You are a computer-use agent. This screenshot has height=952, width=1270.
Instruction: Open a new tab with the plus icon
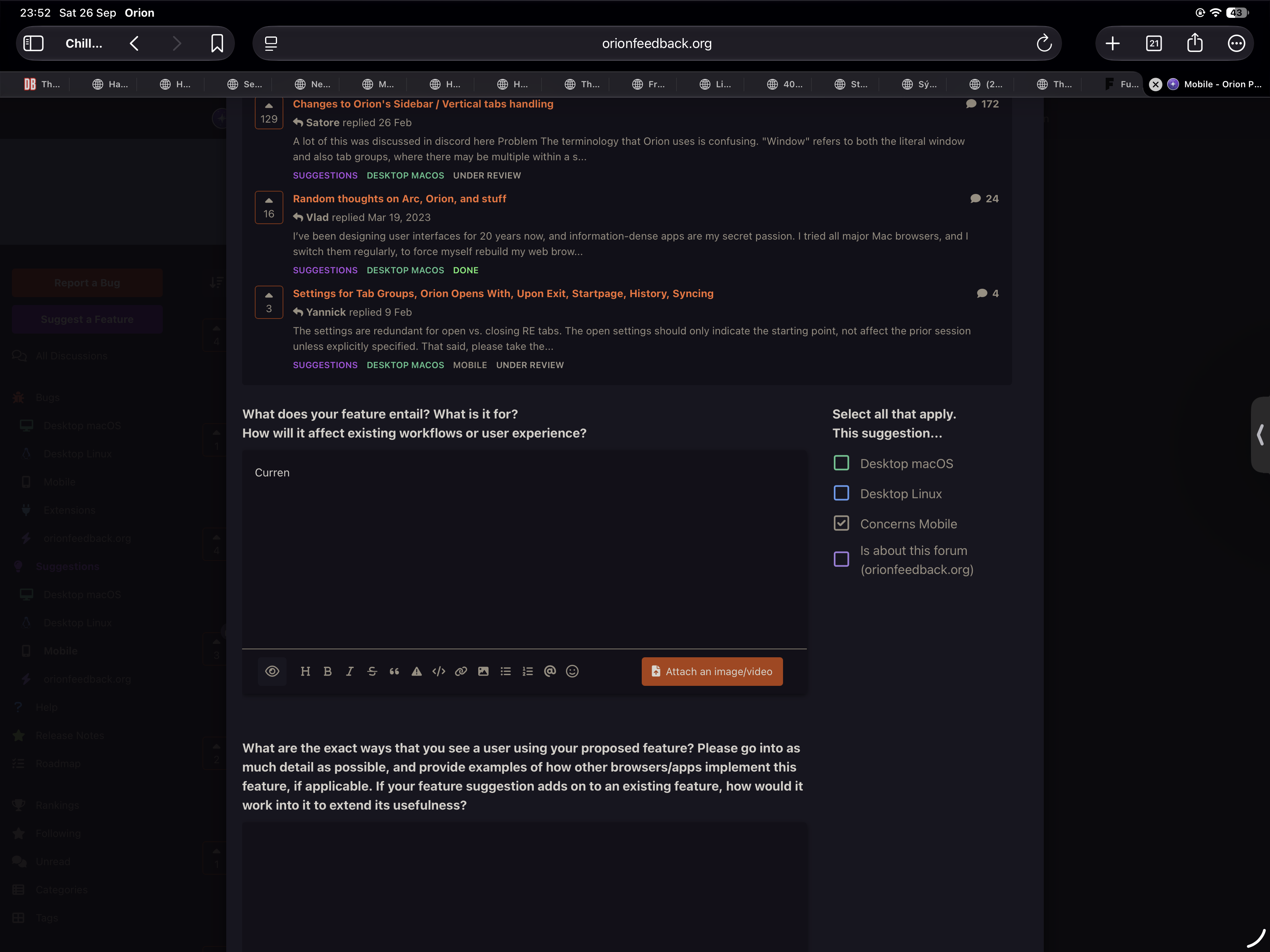tap(1113, 43)
